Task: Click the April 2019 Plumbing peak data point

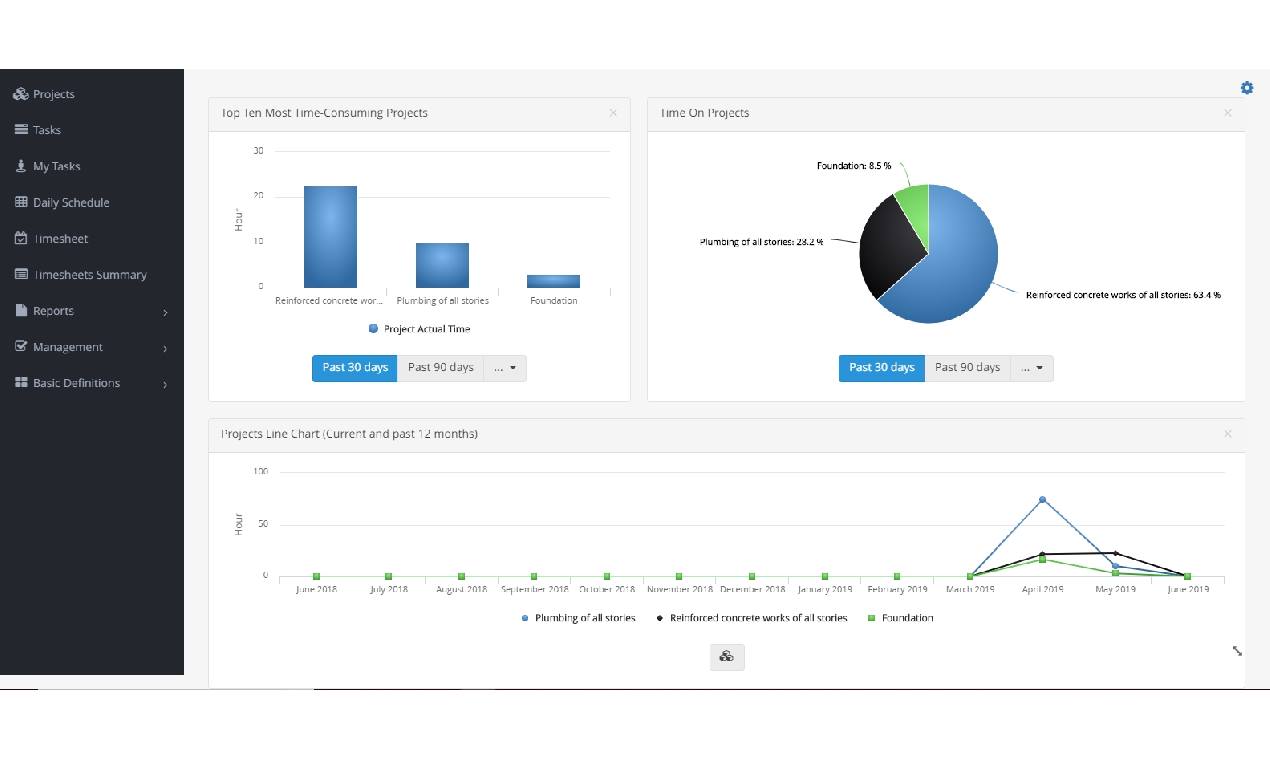Action: [1042, 499]
